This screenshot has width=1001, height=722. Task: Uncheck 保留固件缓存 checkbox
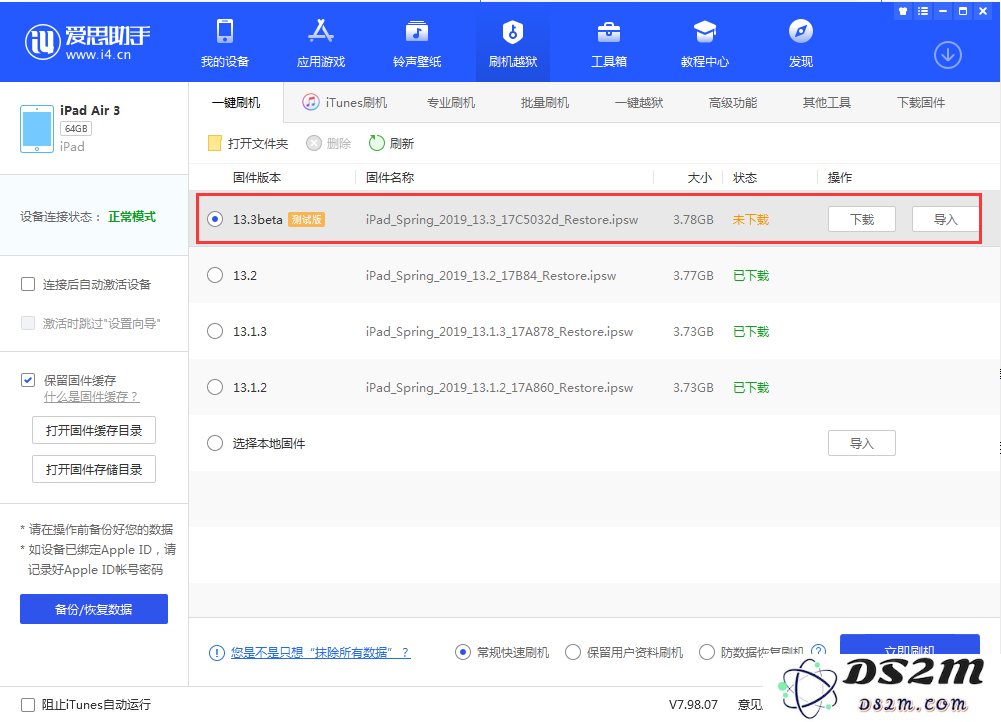coord(28,380)
